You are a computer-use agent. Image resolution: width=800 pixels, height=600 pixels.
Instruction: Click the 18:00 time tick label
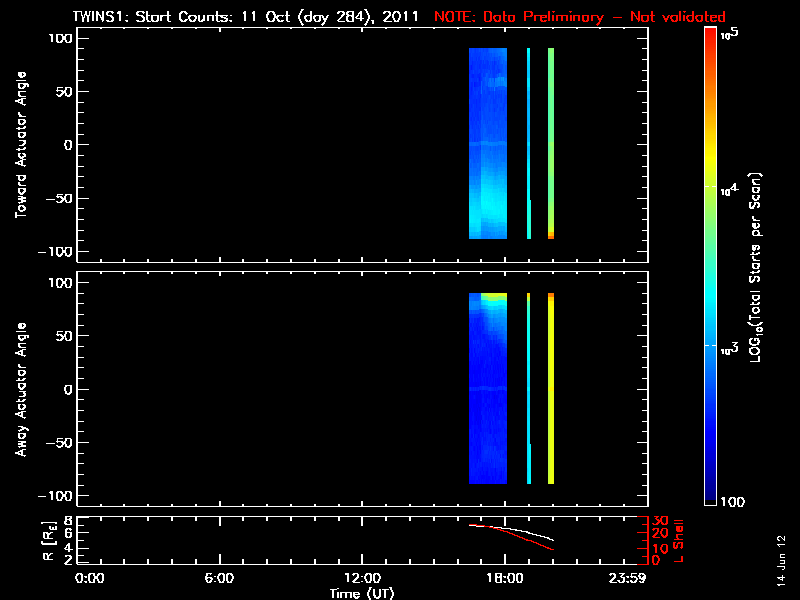pyautogui.click(x=504, y=578)
